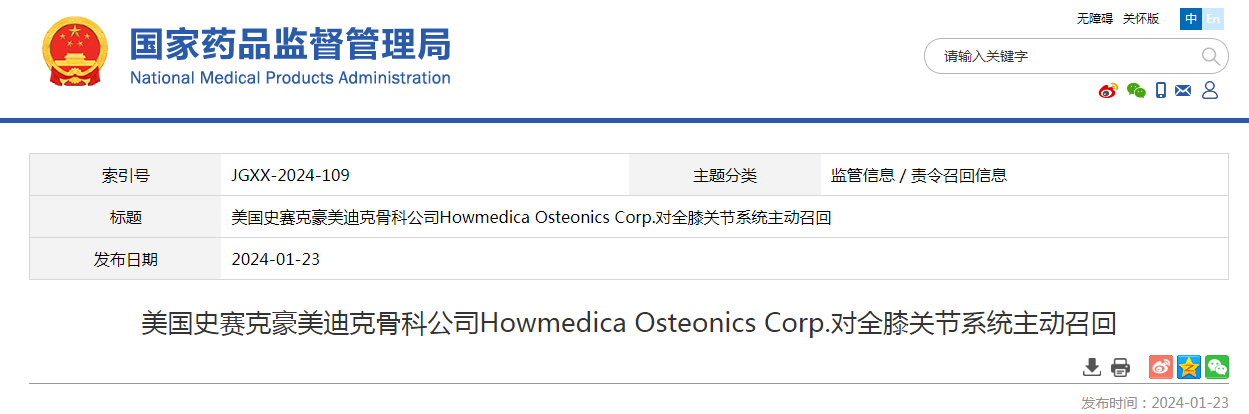Viewport: 1249px width, 414px height.
Task: Click the magnifier search icon
Action: coord(1210,56)
